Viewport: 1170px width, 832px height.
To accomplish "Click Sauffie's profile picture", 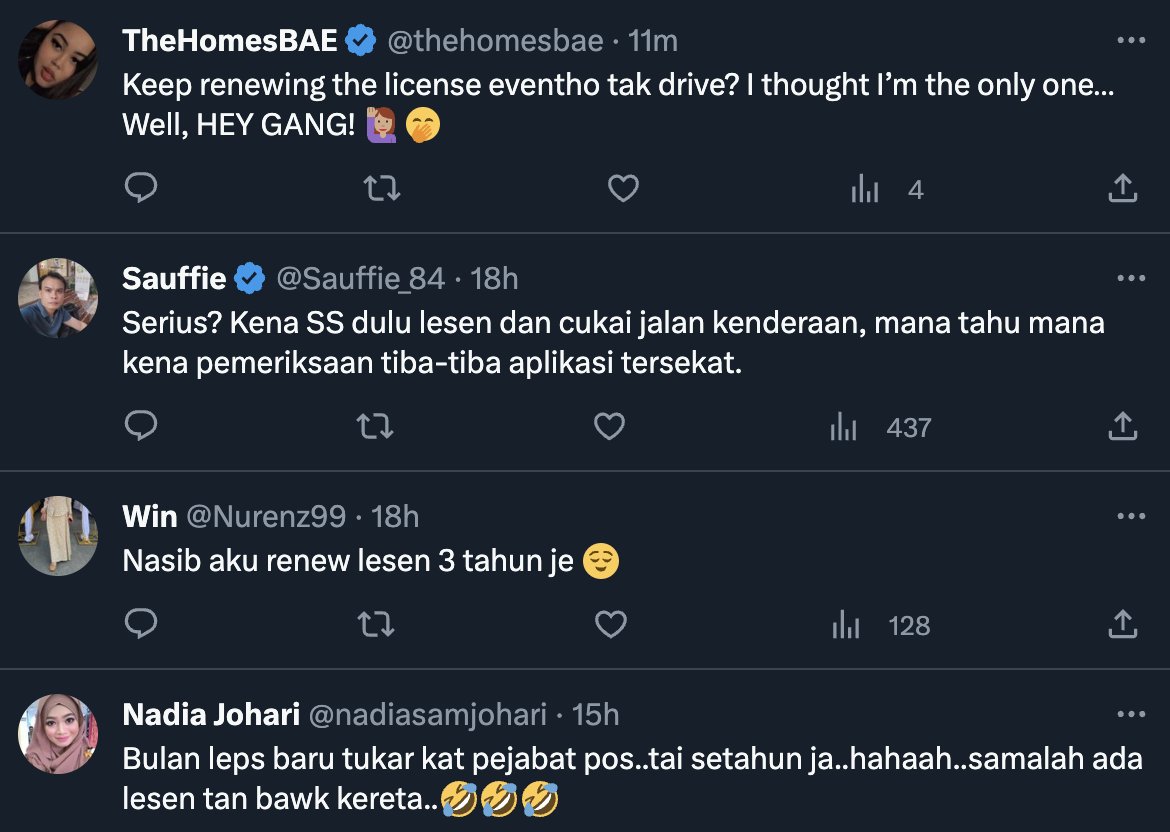I will coord(59,298).
